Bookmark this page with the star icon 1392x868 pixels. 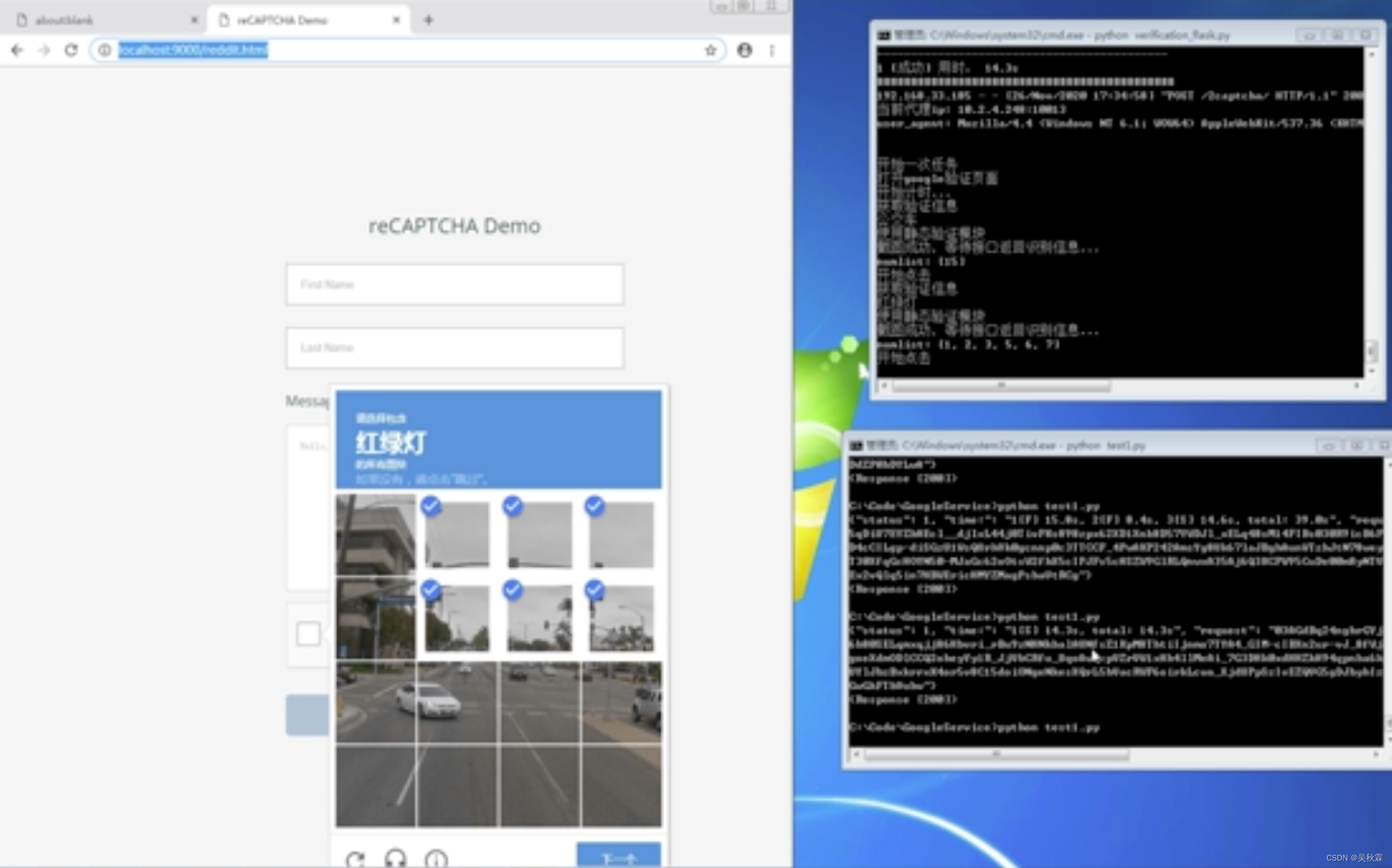point(711,51)
